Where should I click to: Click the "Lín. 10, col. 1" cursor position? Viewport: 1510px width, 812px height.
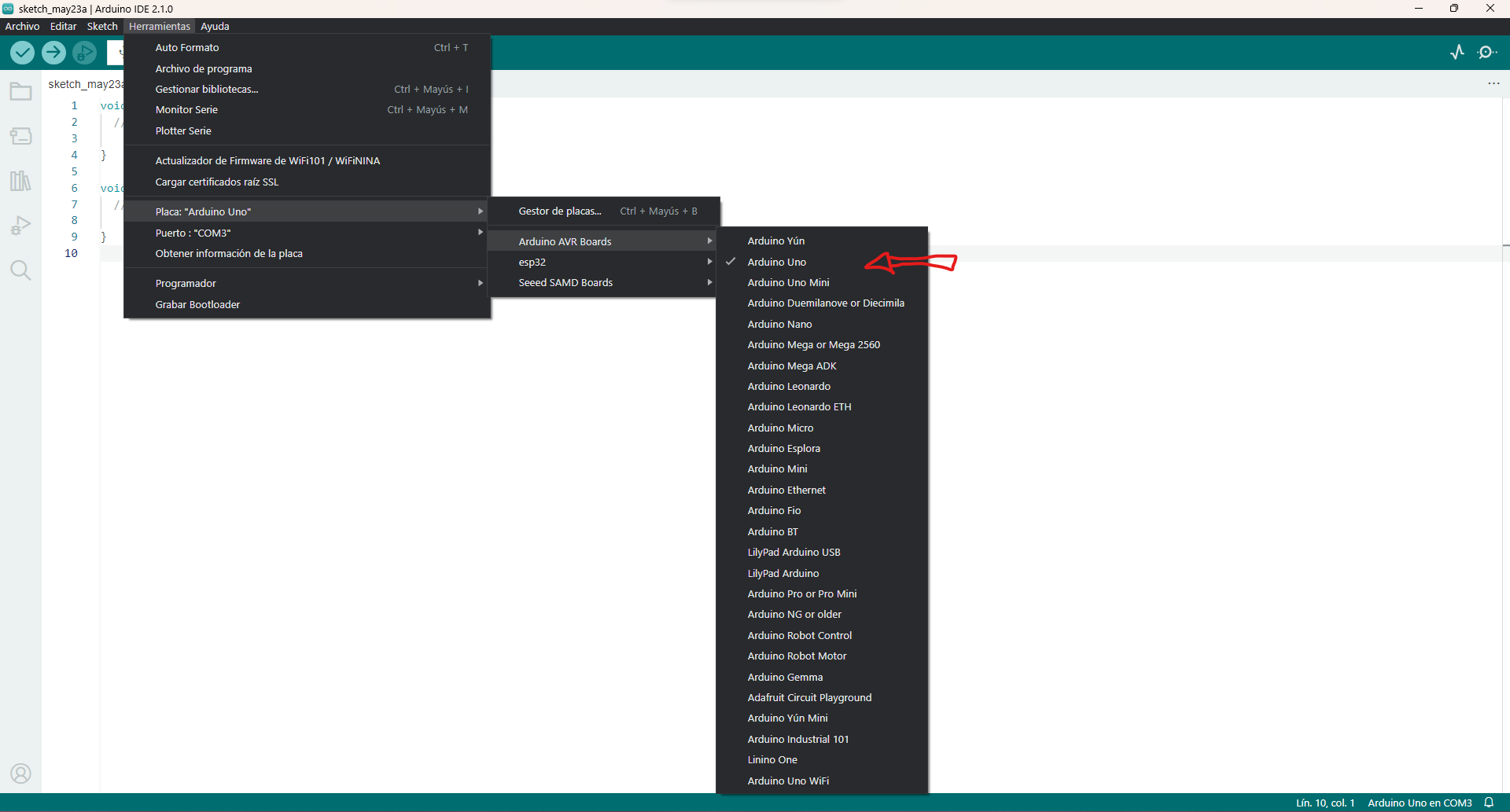1325,803
